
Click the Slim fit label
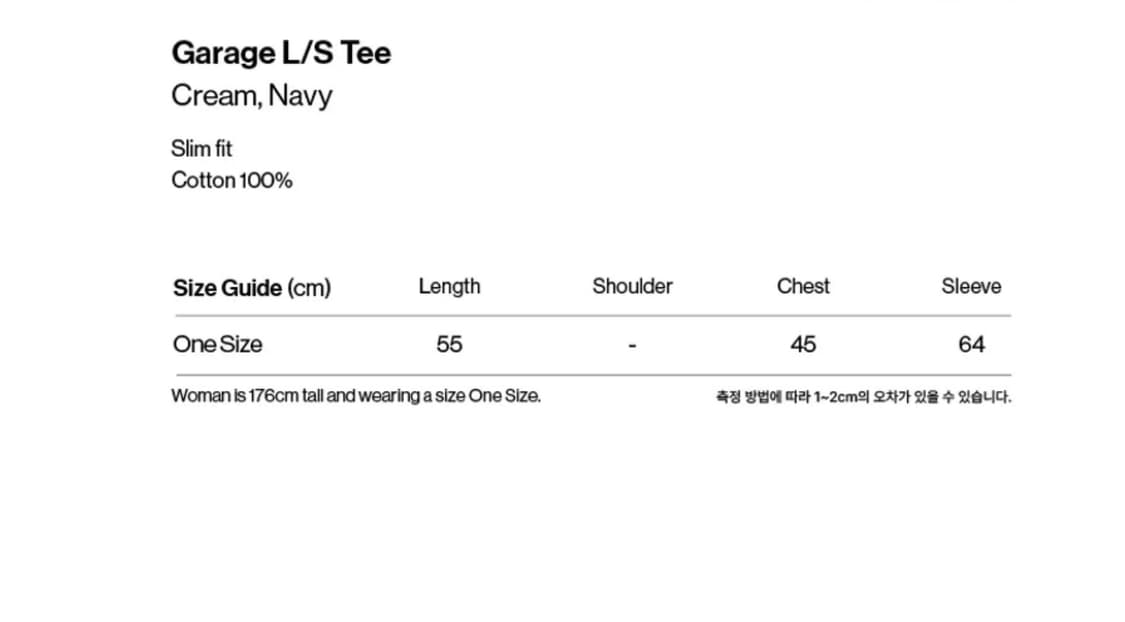click(x=202, y=149)
